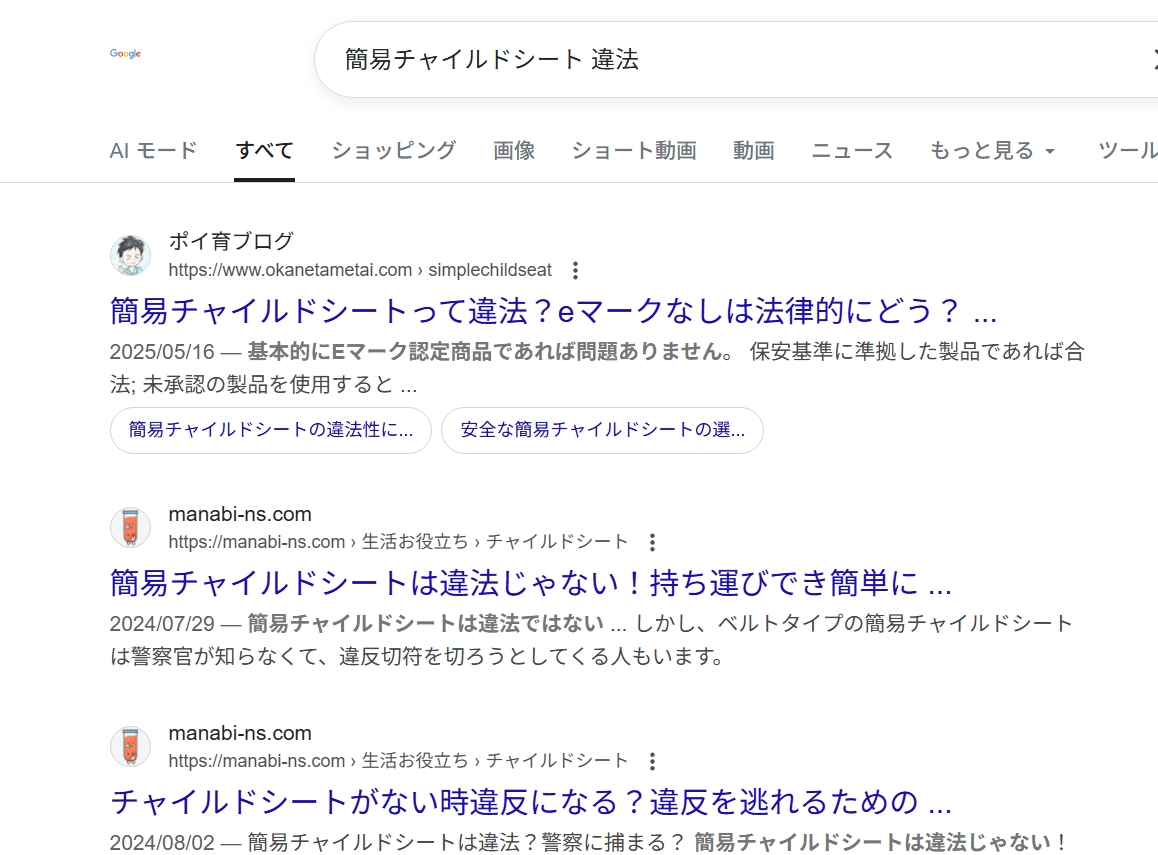Open the three-dot menu beside okanetametai.com result
This screenshot has width=1158, height=855.
[575, 270]
